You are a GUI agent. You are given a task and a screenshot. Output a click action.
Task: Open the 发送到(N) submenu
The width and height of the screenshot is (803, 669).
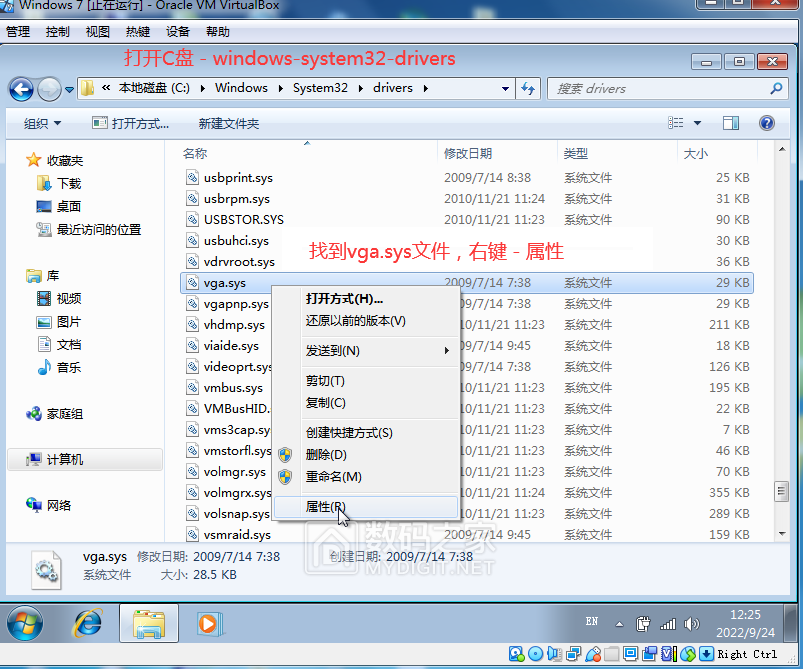tap(333, 351)
